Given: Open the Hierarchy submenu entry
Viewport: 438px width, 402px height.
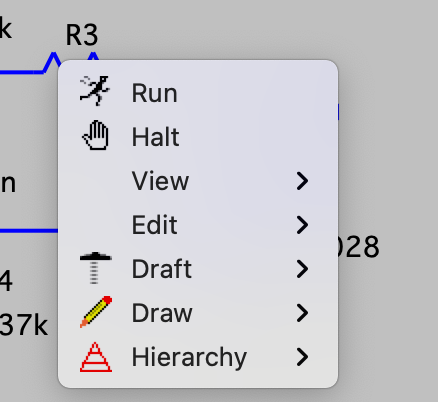Looking at the screenshot, I should pyautogui.click(x=198, y=357).
